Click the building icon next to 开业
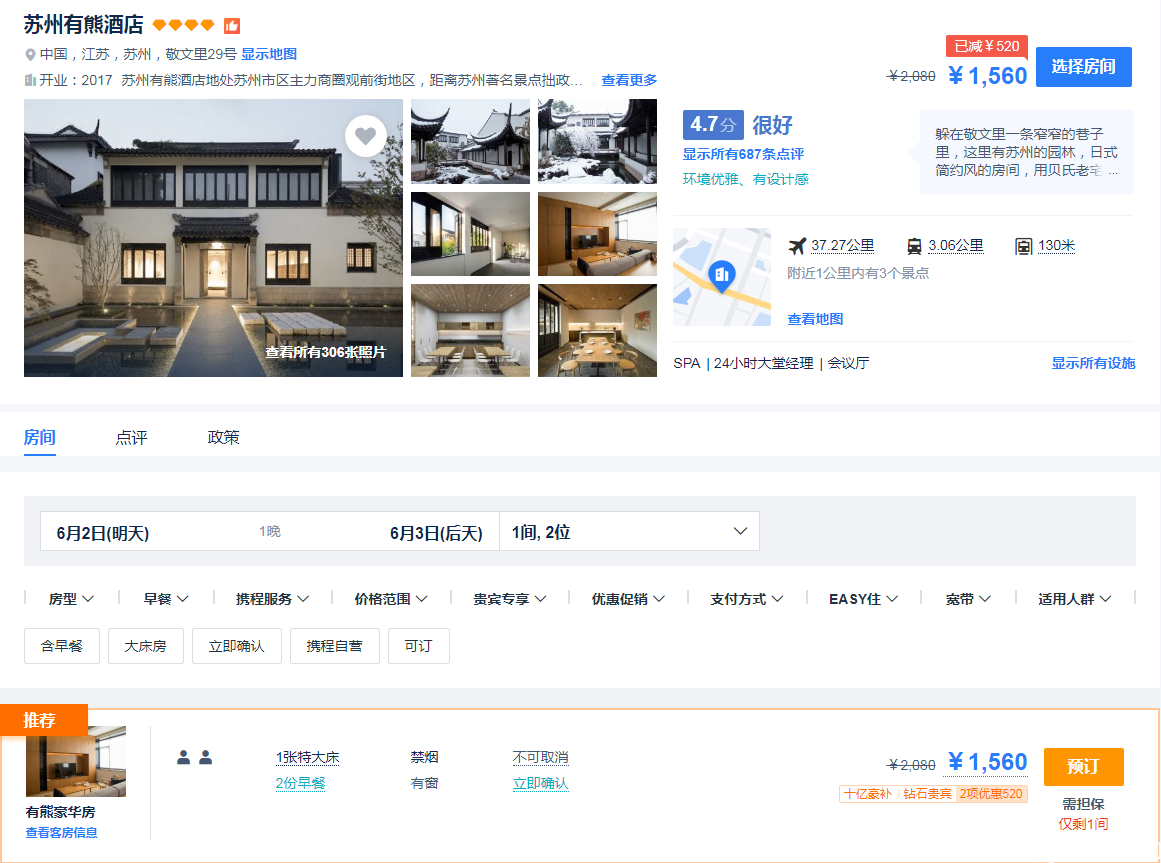1161x863 pixels. tap(30, 80)
